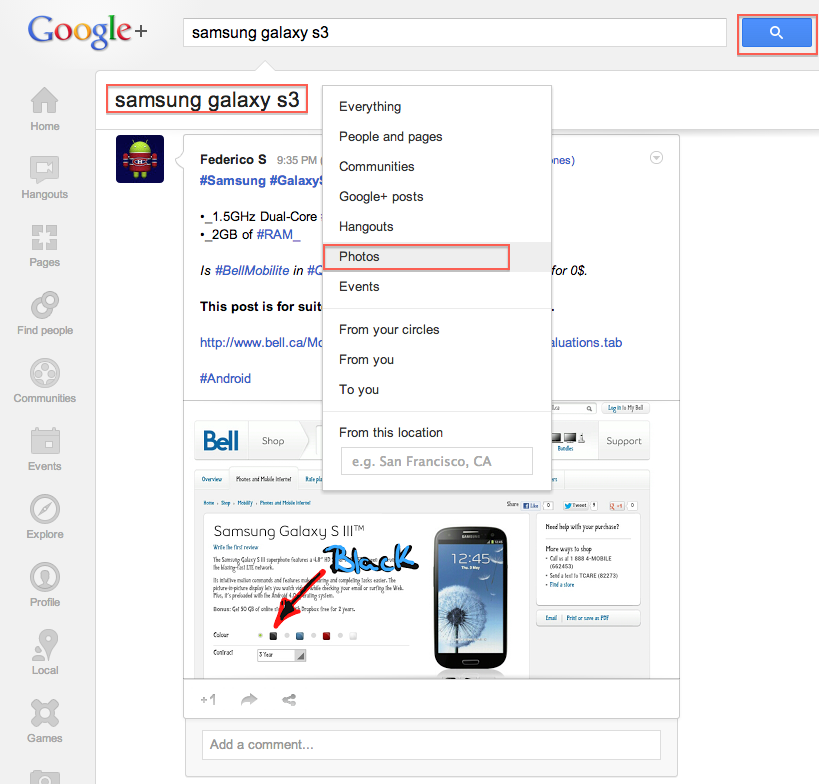
Task: Click Federico S avatar image
Action: (140, 159)
